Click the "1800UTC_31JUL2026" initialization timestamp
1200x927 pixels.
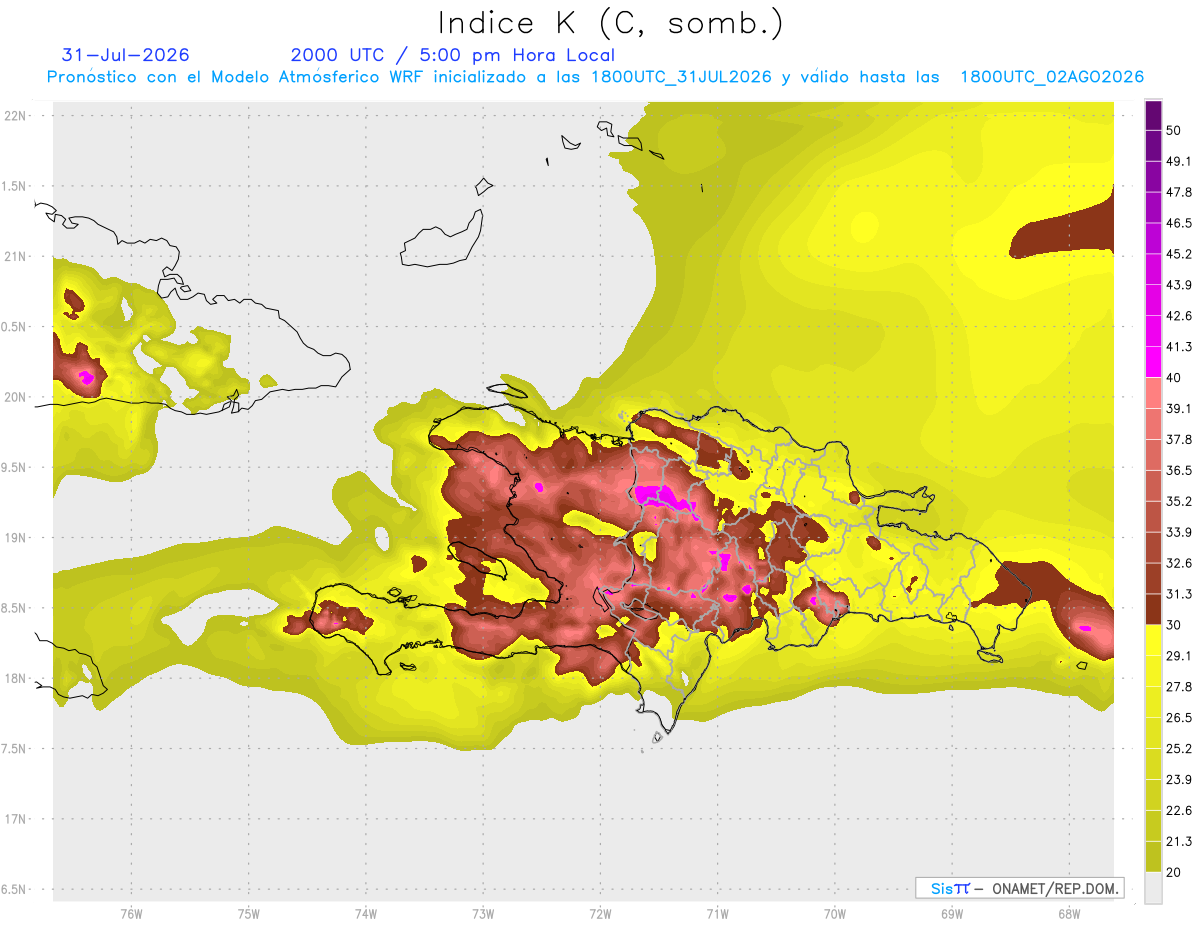coord(681,77)
